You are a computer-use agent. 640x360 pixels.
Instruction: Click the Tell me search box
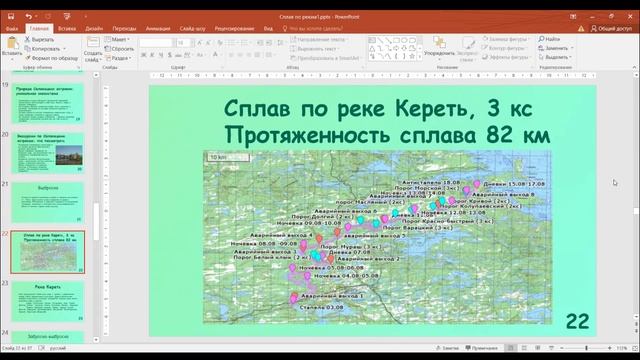(313, 29)
